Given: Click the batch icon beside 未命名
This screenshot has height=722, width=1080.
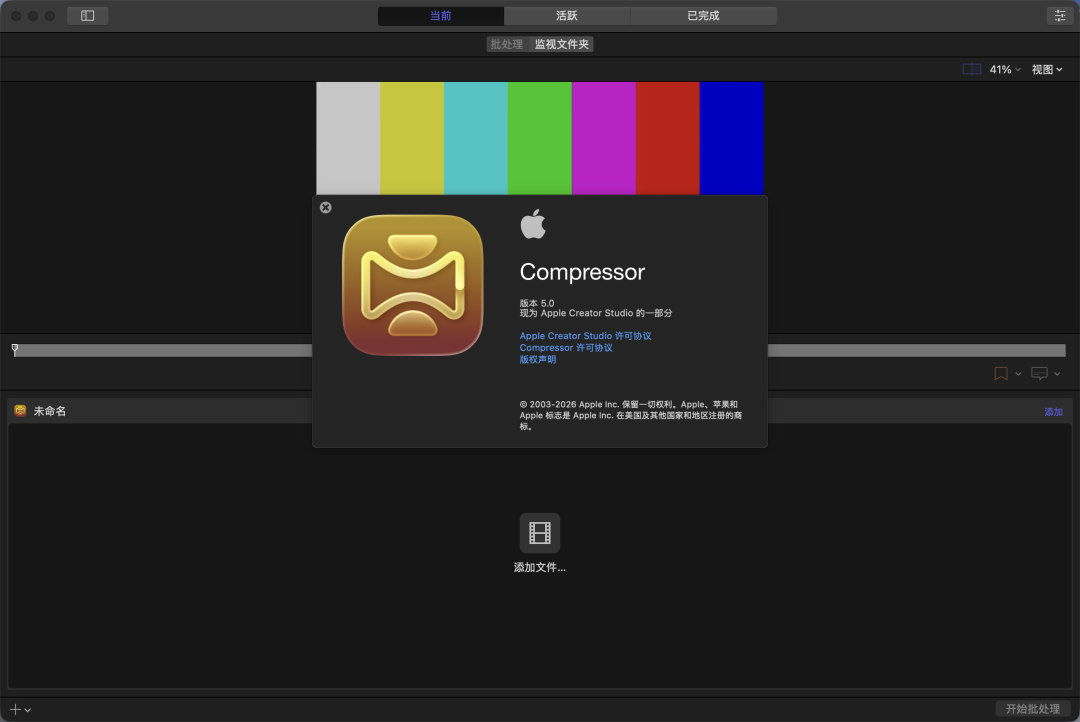Looking at the screenshot, I should 20,411.
